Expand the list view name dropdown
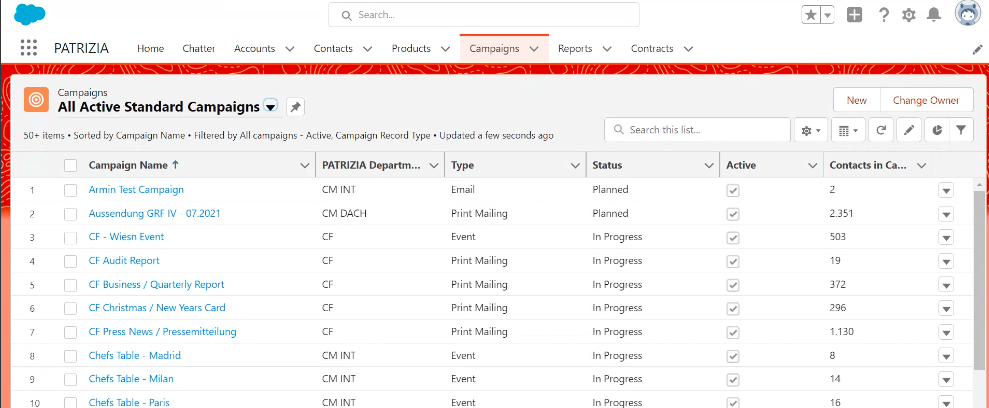Screen dimensions: 989x408 pyautogui.click(x=270, y=107)
